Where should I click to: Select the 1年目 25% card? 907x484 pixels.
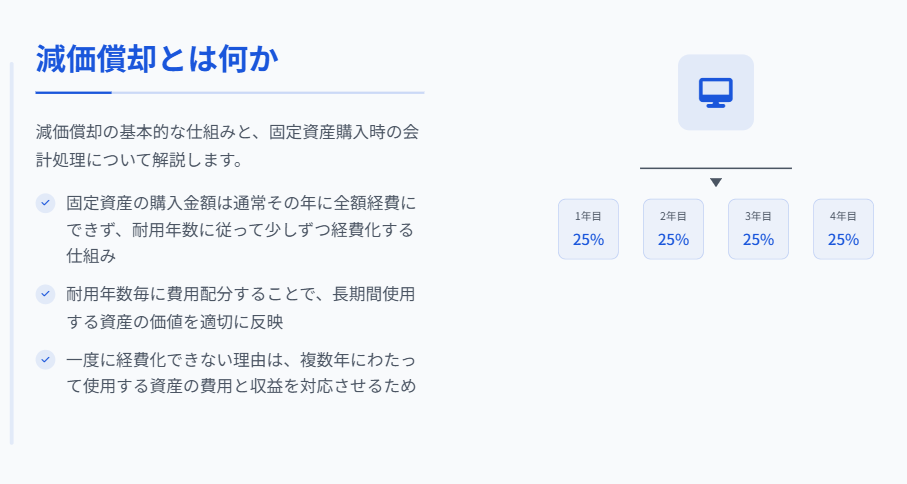coord(588,229)
